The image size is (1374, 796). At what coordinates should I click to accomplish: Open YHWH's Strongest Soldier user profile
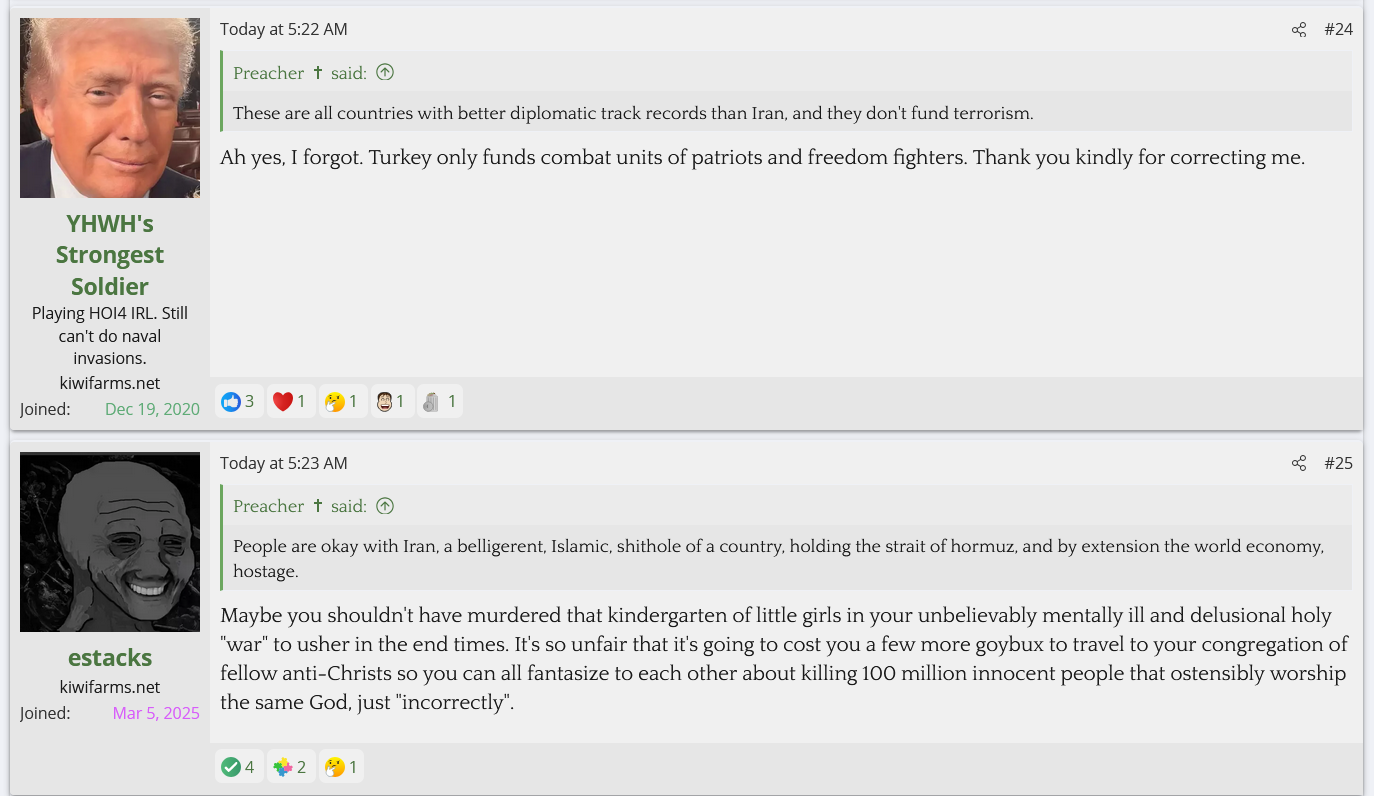click(x=110, y=254)
